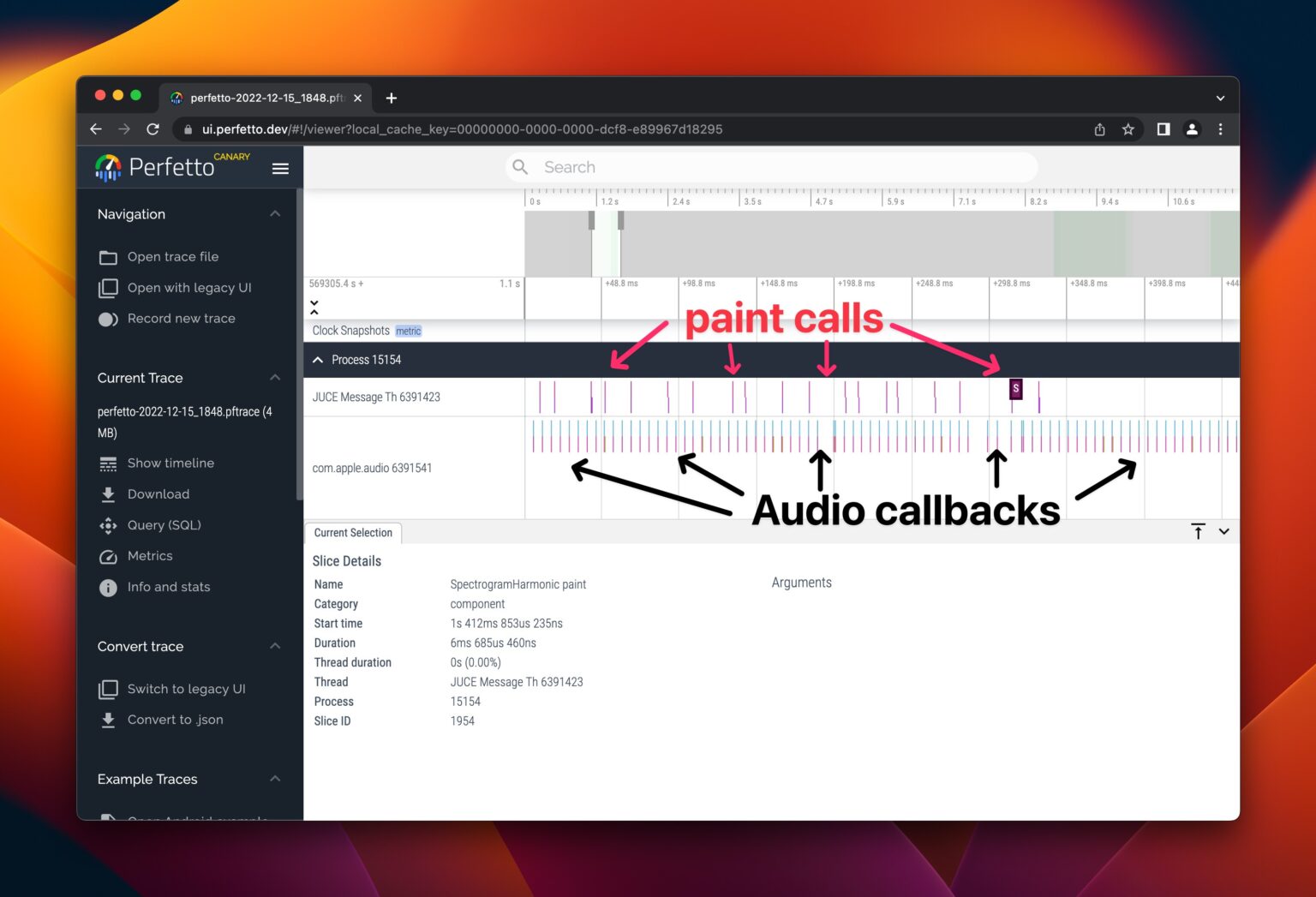Open with legacy UI
1316x897 pixels.
[x=189, y=288]
